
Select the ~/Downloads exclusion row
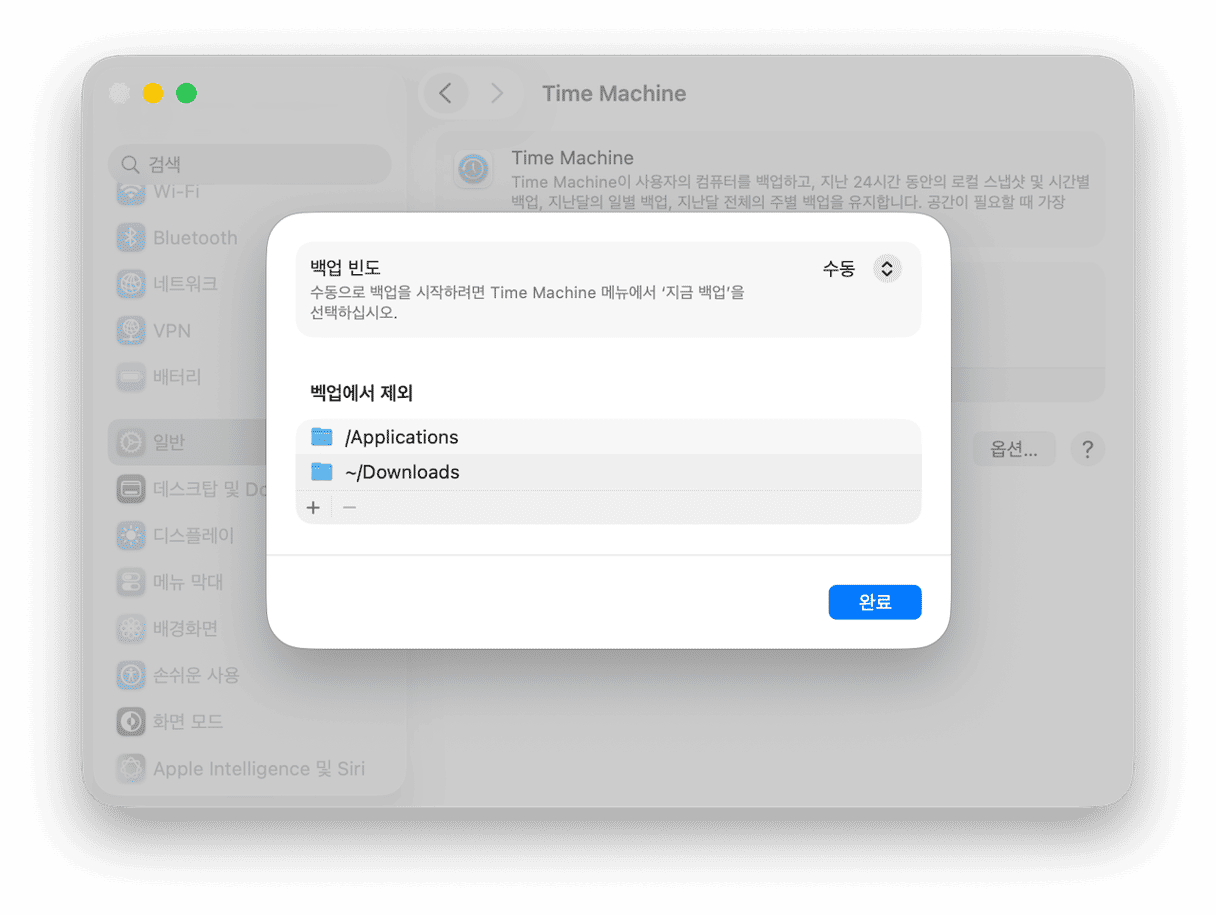point(608,472)
